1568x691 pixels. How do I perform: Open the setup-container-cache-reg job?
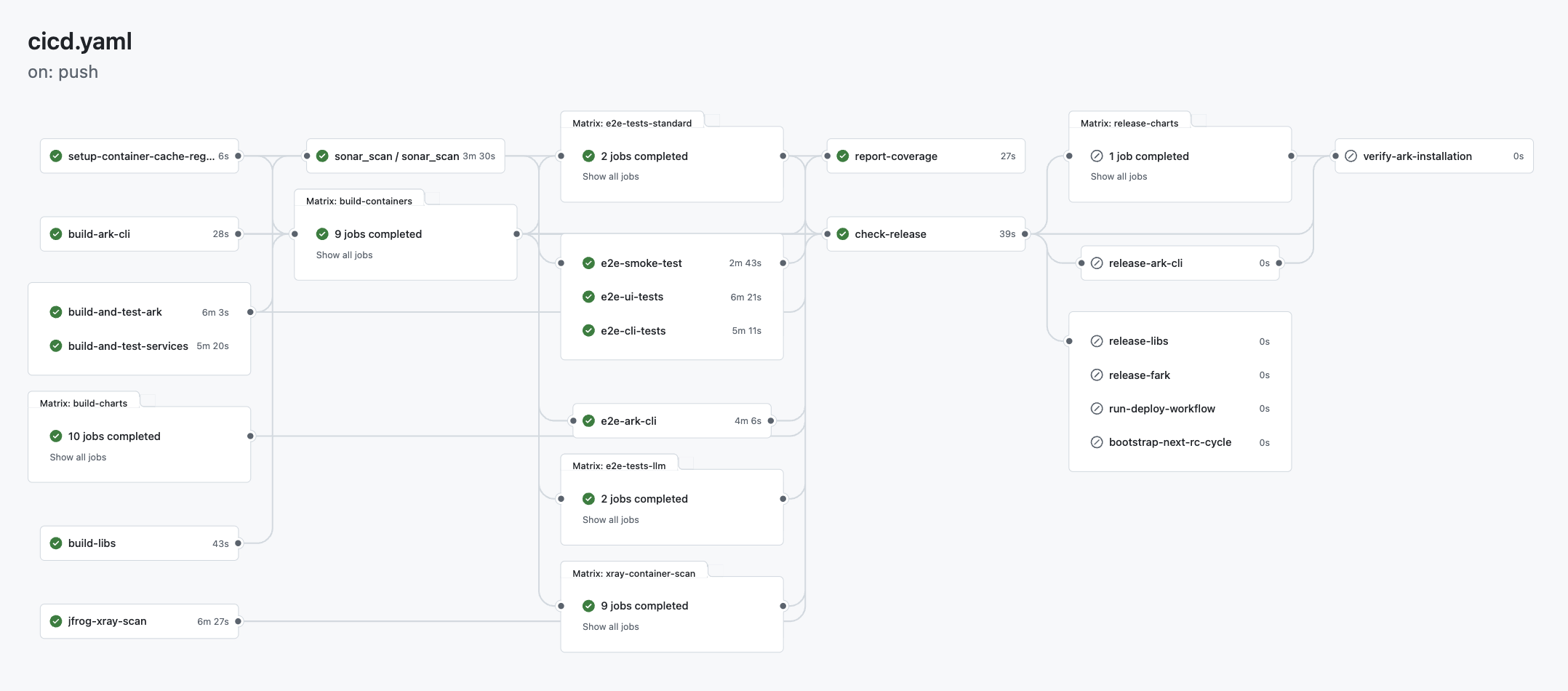140,156
